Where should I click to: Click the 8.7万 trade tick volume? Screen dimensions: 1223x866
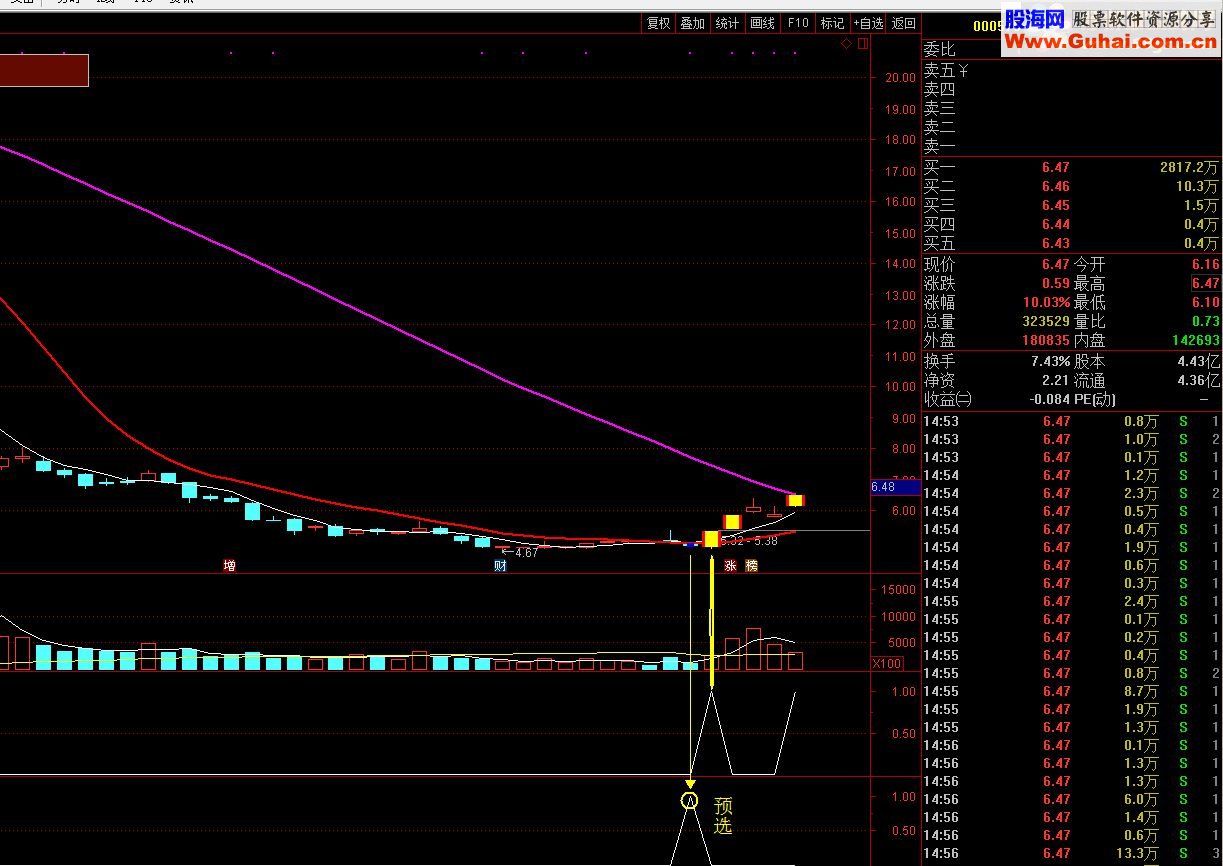tap(1141, 691)
